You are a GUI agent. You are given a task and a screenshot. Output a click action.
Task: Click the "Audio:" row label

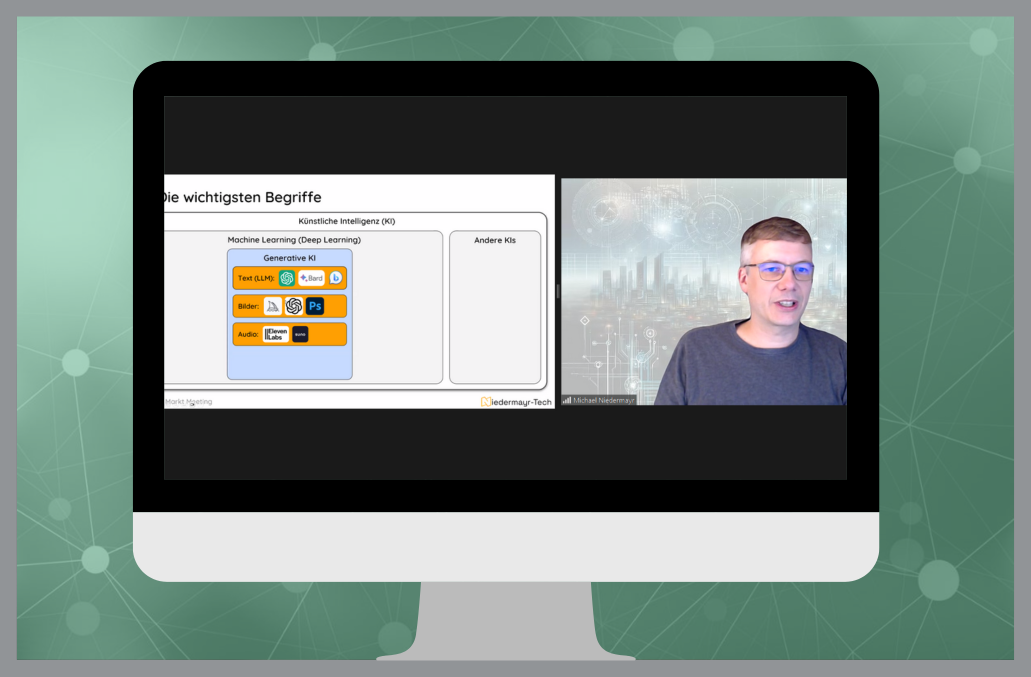coord(248,335)
